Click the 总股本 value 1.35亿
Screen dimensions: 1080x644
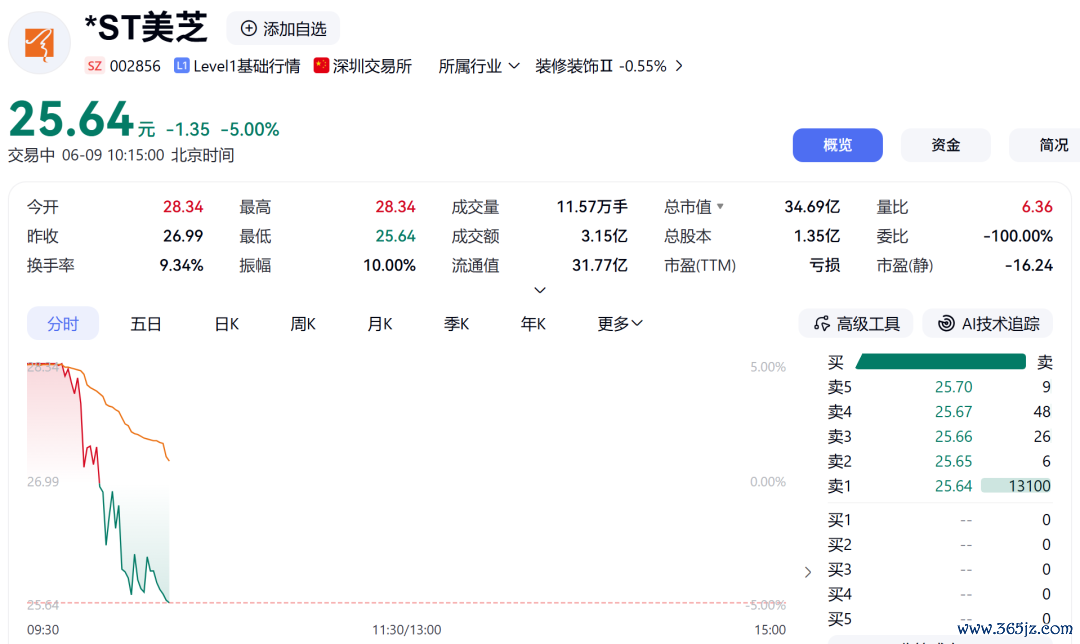[817, 236]
